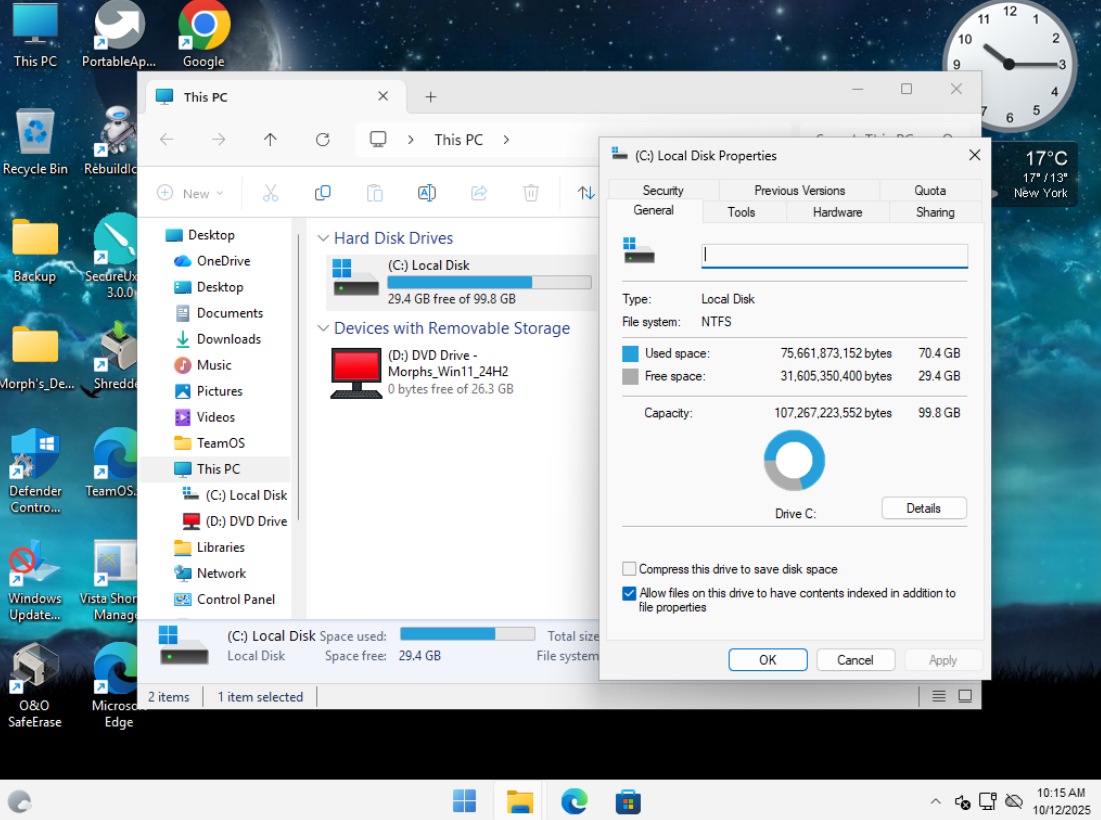The image size is (1101, 820).
Task: Click the Rename icon in Explorer toolbar
Action: pyautogui.click(x=427, y=193)
